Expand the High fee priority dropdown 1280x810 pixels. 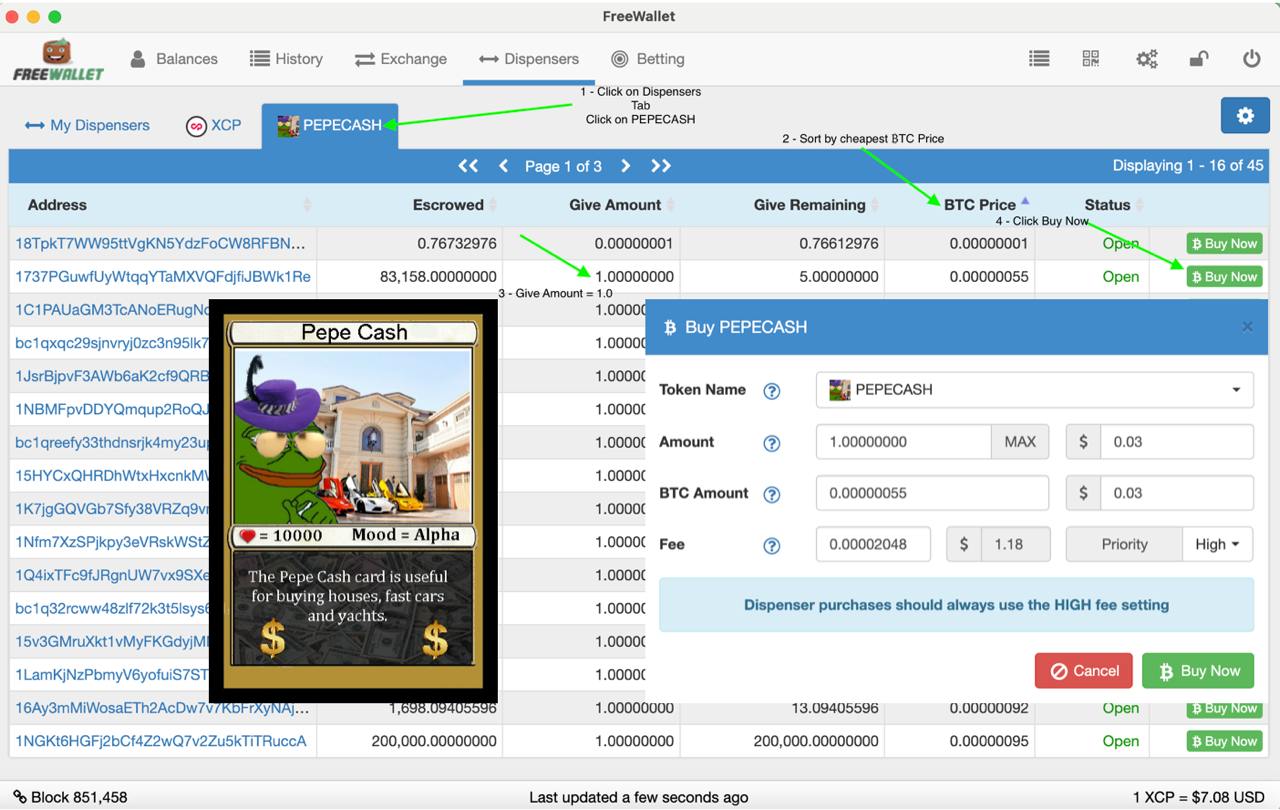[1217, 544]
